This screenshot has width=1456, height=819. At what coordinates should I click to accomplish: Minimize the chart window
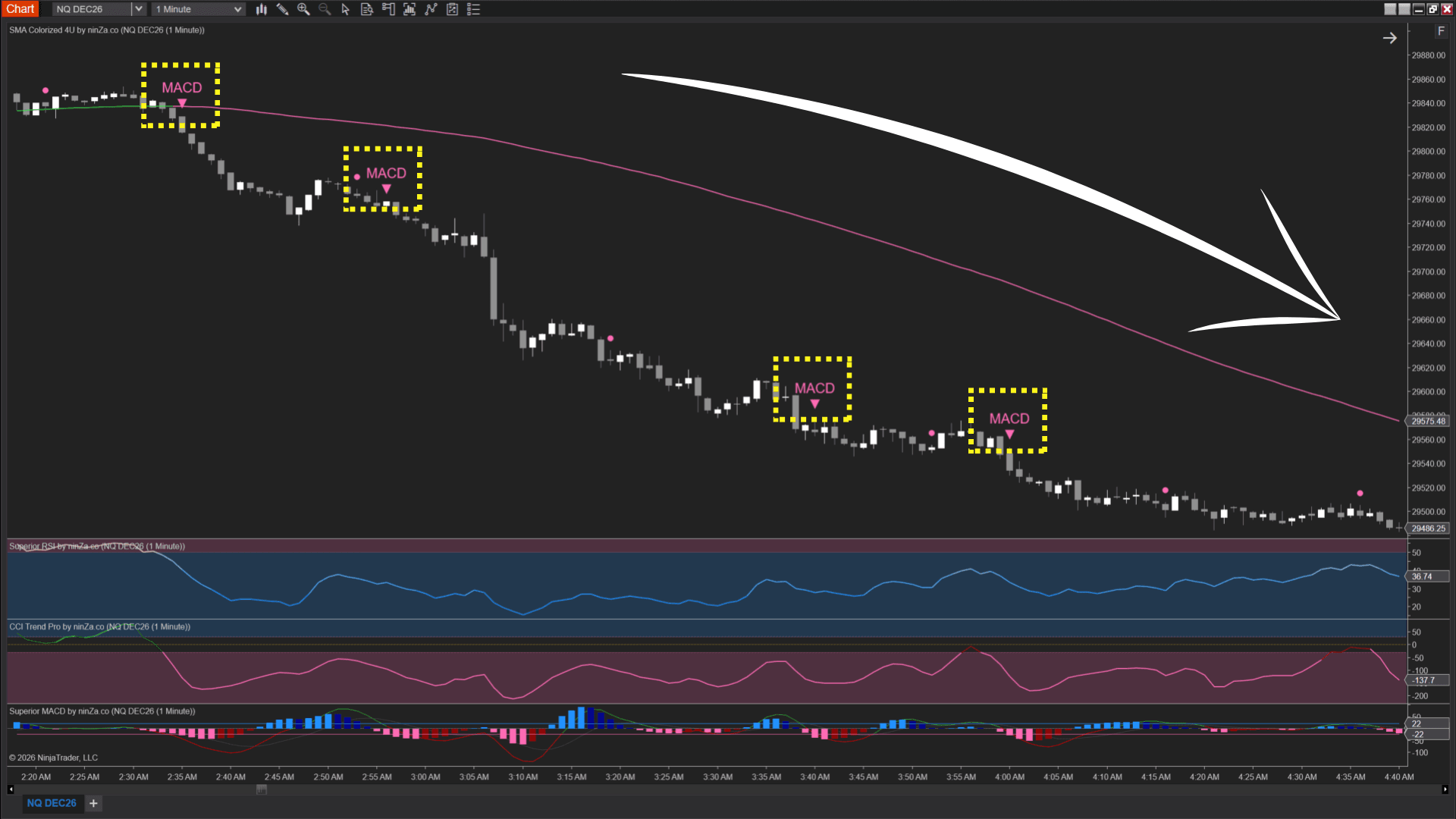point(1418,9)
